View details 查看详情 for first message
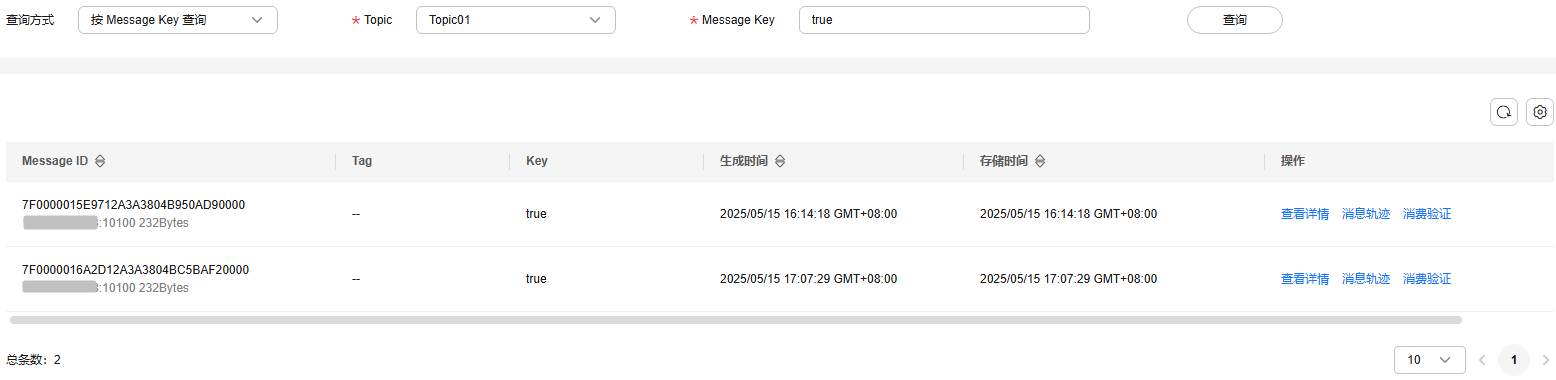 (1305, 214)
